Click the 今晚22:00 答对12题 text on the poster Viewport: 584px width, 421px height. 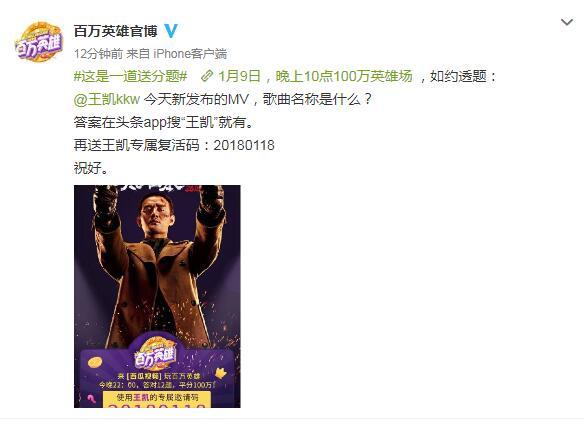[x=157, y=384]
